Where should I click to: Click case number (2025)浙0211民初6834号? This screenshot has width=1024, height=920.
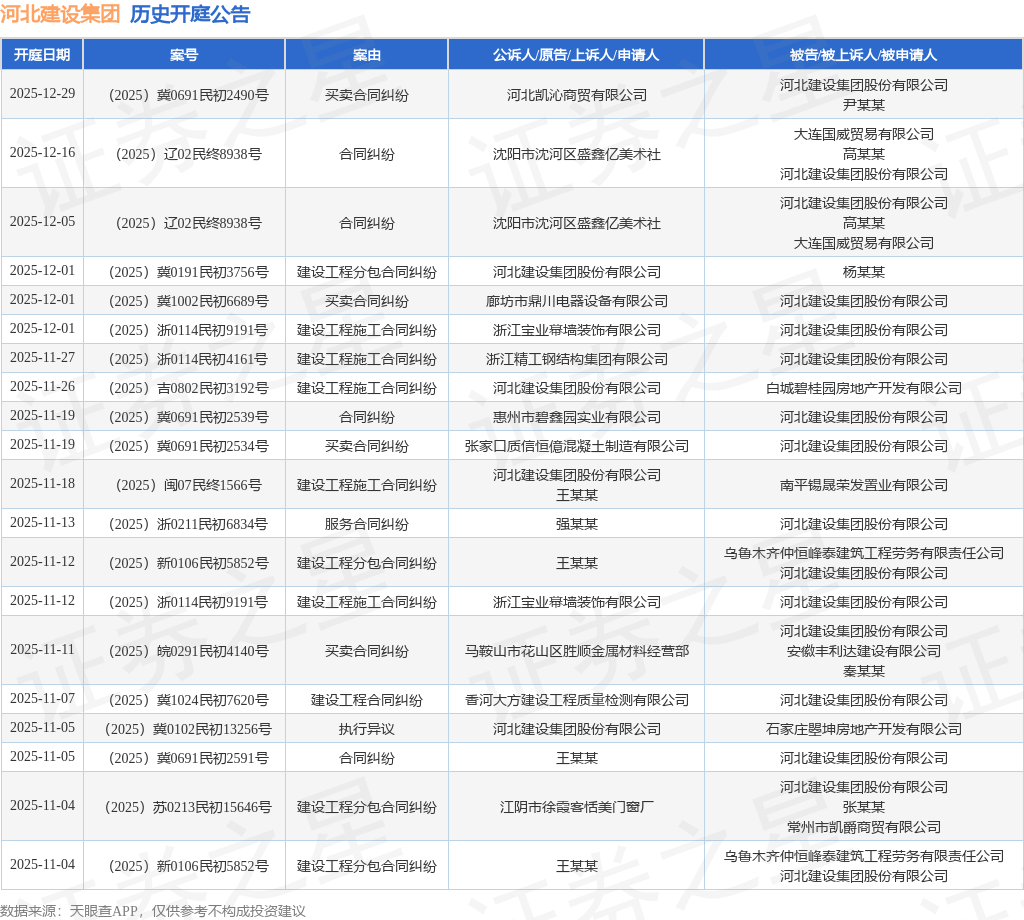(x=188, y=524)
